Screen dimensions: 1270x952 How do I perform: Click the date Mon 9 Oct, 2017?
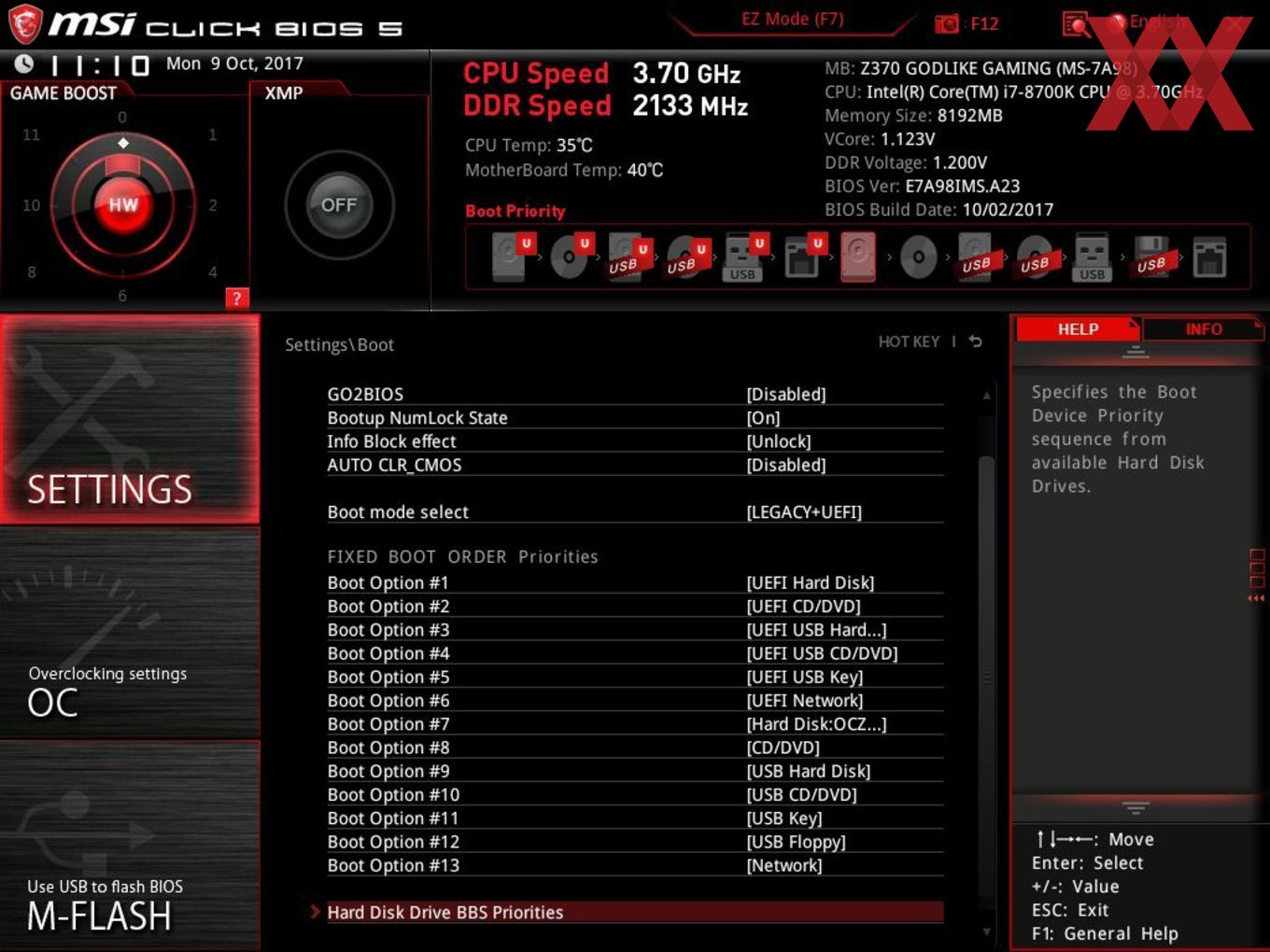(234, 63)
